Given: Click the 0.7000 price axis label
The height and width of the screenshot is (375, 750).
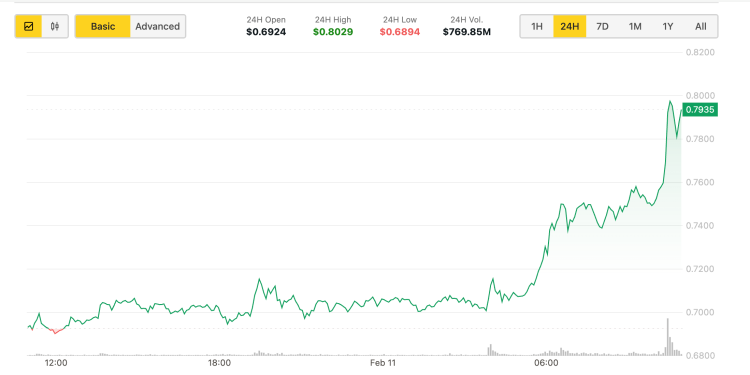Looking at the screenshot, I should pos(700,312).
